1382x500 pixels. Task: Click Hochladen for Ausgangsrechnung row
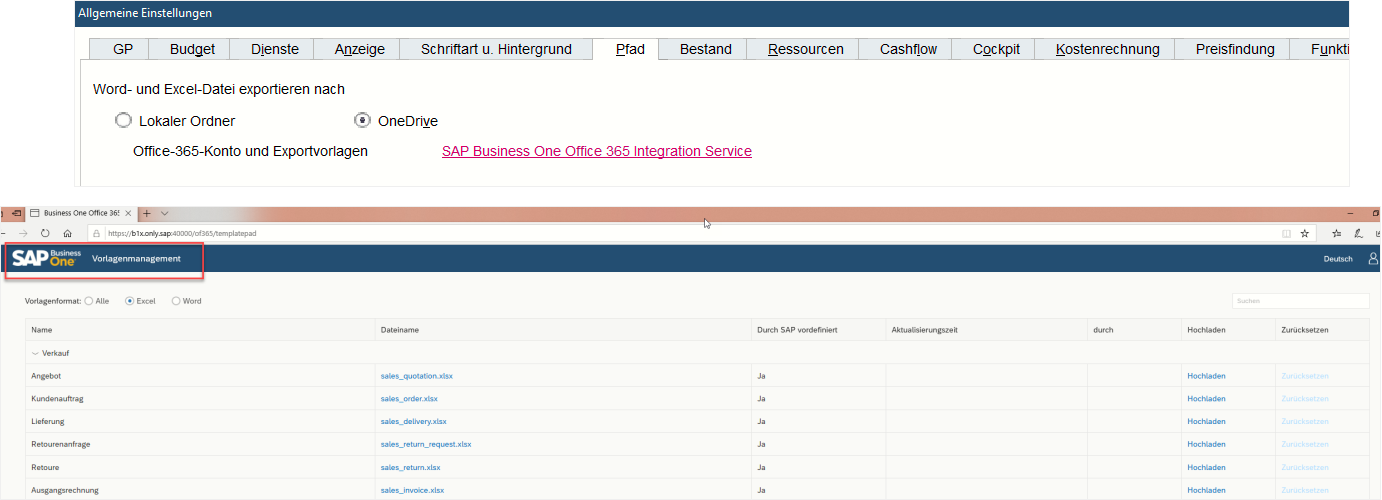click(x=1206, y=490)
